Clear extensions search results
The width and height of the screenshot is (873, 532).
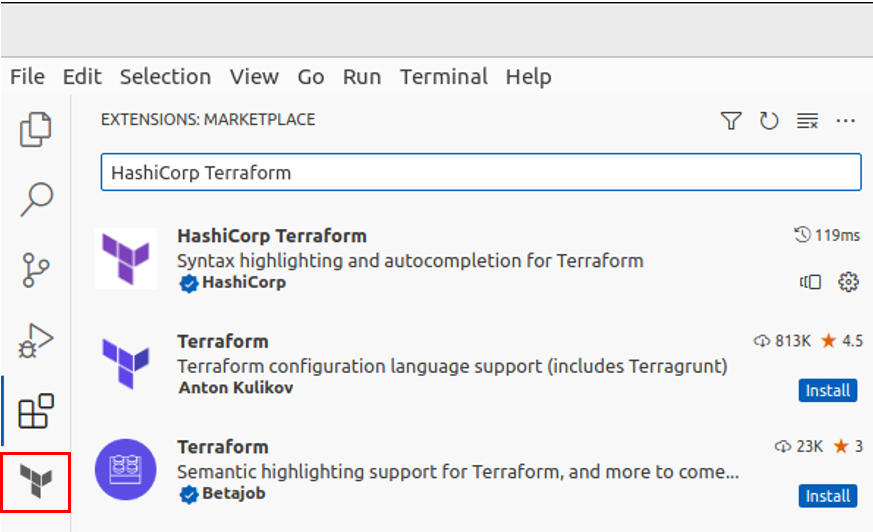coord(807,121)
